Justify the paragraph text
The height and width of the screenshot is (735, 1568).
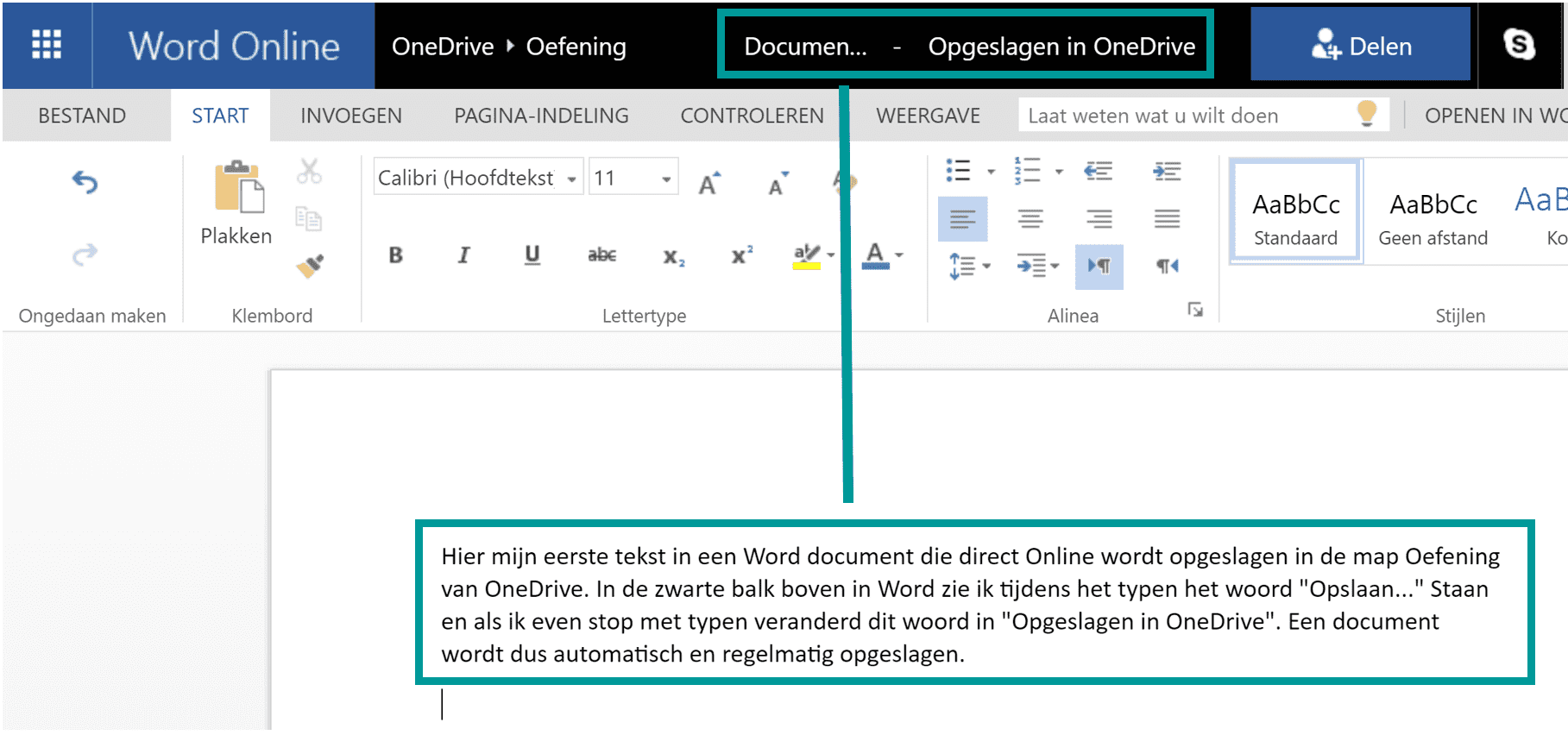point(1167,218)
